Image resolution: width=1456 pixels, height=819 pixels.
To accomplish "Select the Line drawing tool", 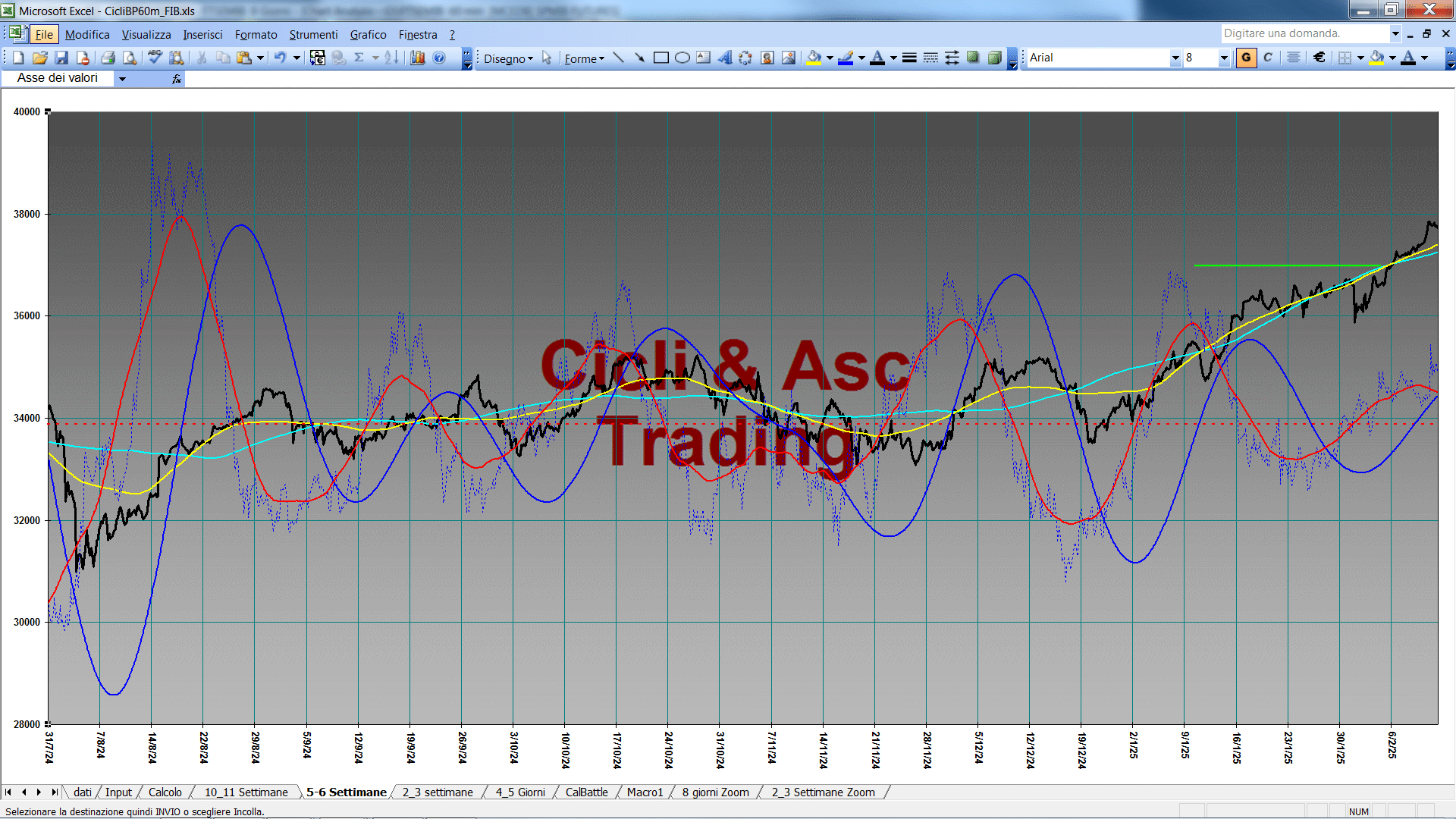I will click(619, 58).
